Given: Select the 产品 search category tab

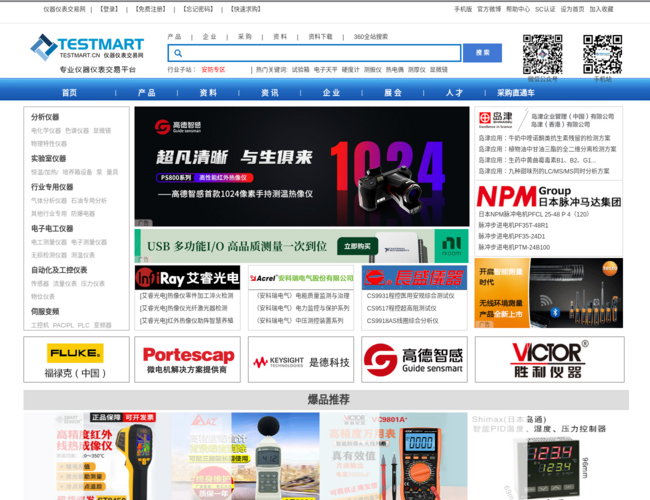Looking at the screenshot, I should click(x=174, y=36).
